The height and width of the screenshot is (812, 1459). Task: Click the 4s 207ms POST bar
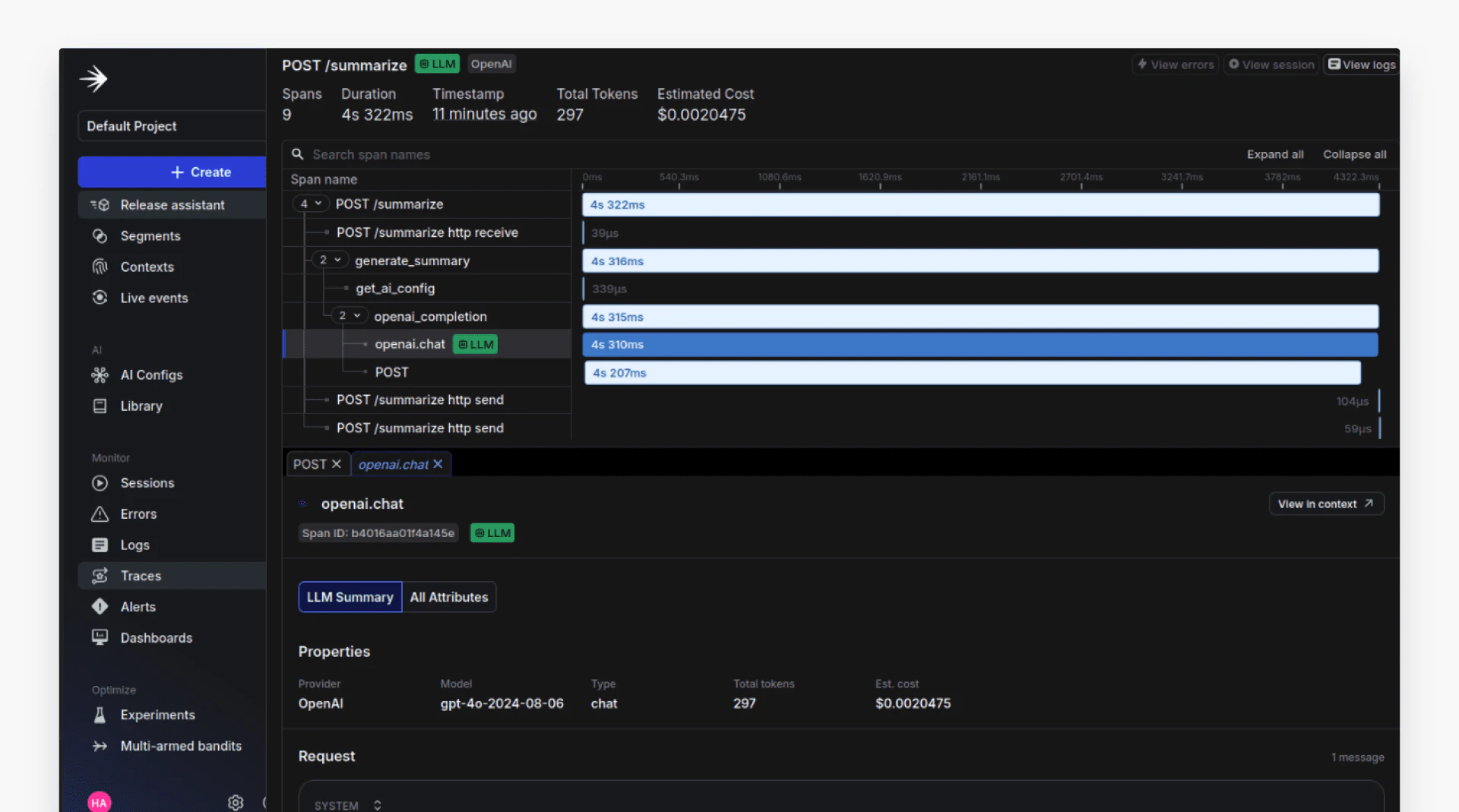click(973, 372)
